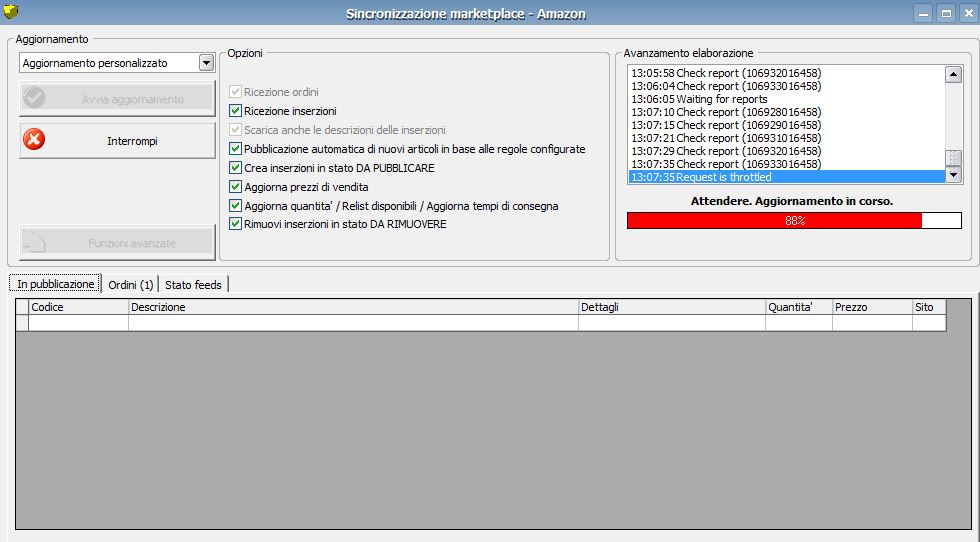Image resolution: width=980 pixels, height=542 pixels.
Task: Click the empty Descrizione cell in first row
Action: tap(353, 323)
